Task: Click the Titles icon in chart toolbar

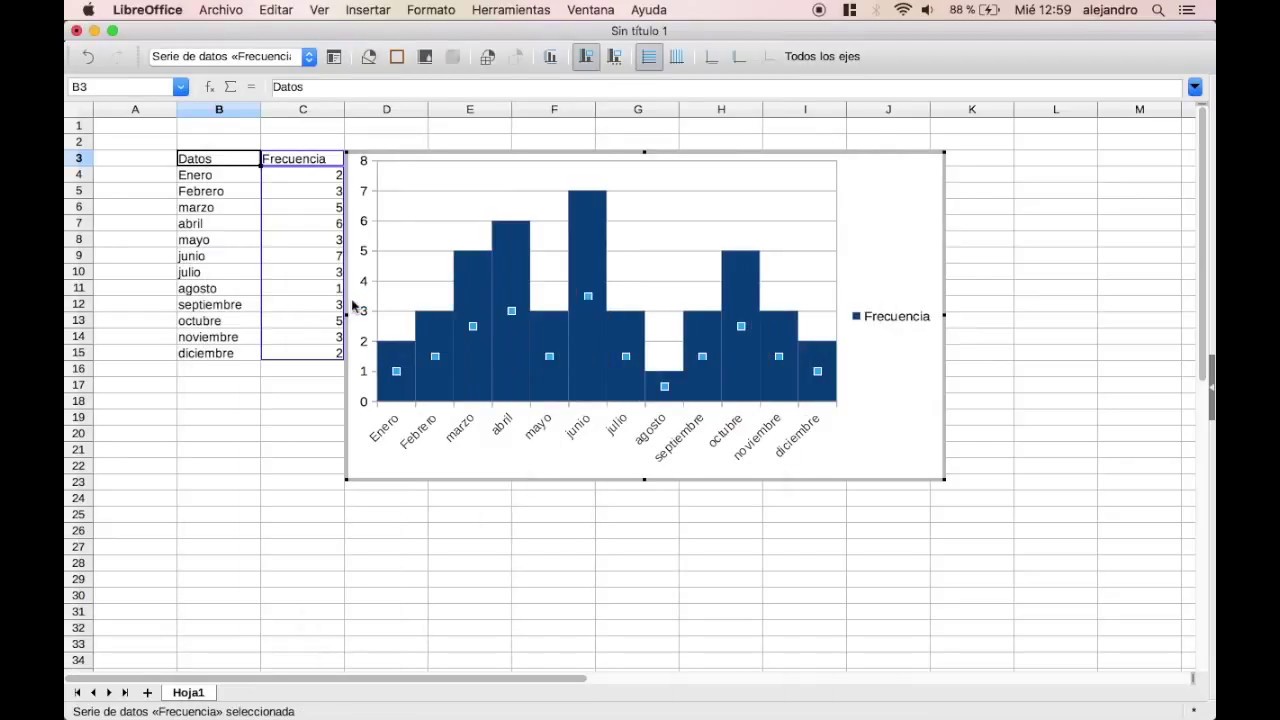Action: pyautogui.click(x=550, y=57)
